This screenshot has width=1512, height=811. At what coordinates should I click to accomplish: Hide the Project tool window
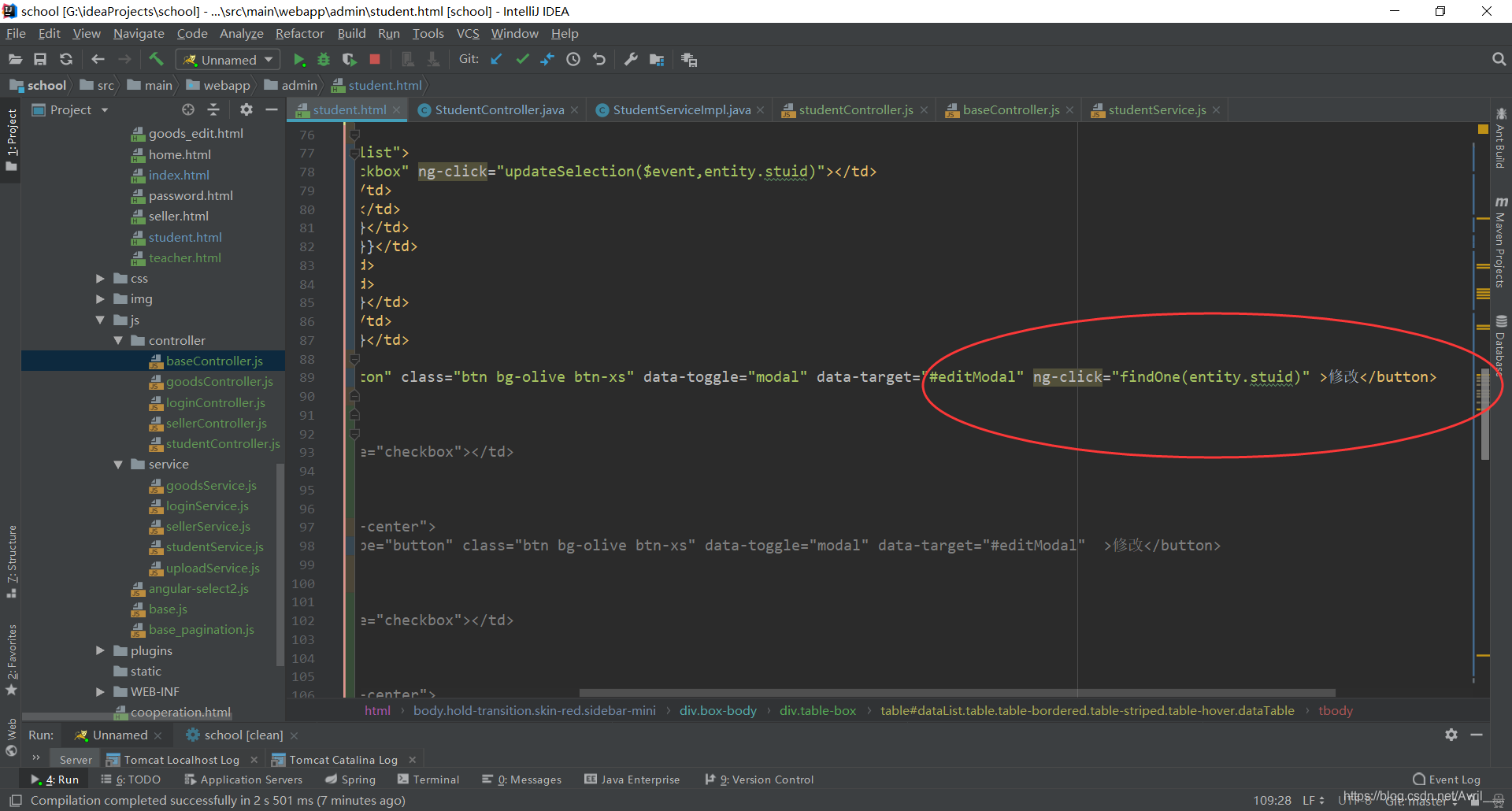point(272,109)
